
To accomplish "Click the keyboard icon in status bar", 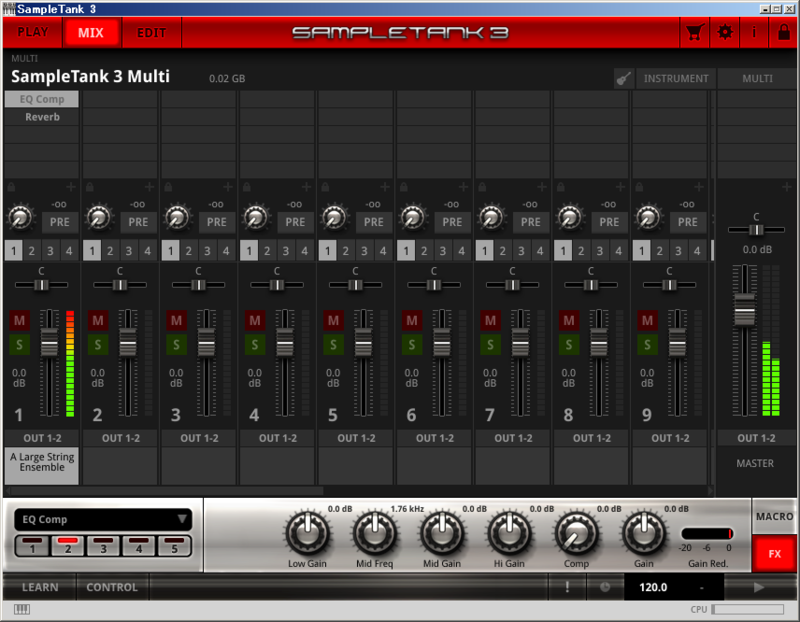I will click(x=21, y=609).
